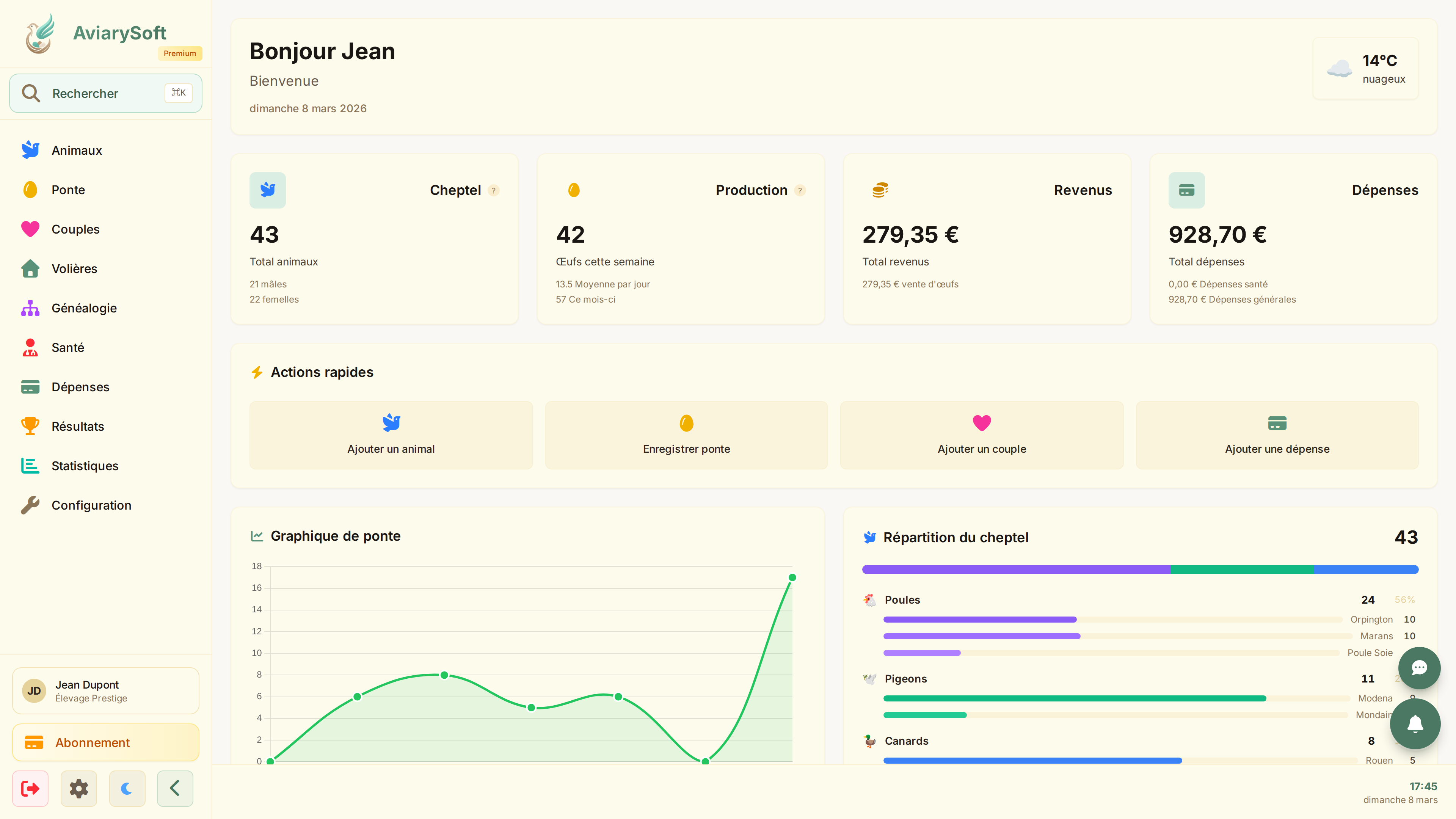Open Configuration with the wrench icon
The image size is (1456, 819).
coord(30,505)
